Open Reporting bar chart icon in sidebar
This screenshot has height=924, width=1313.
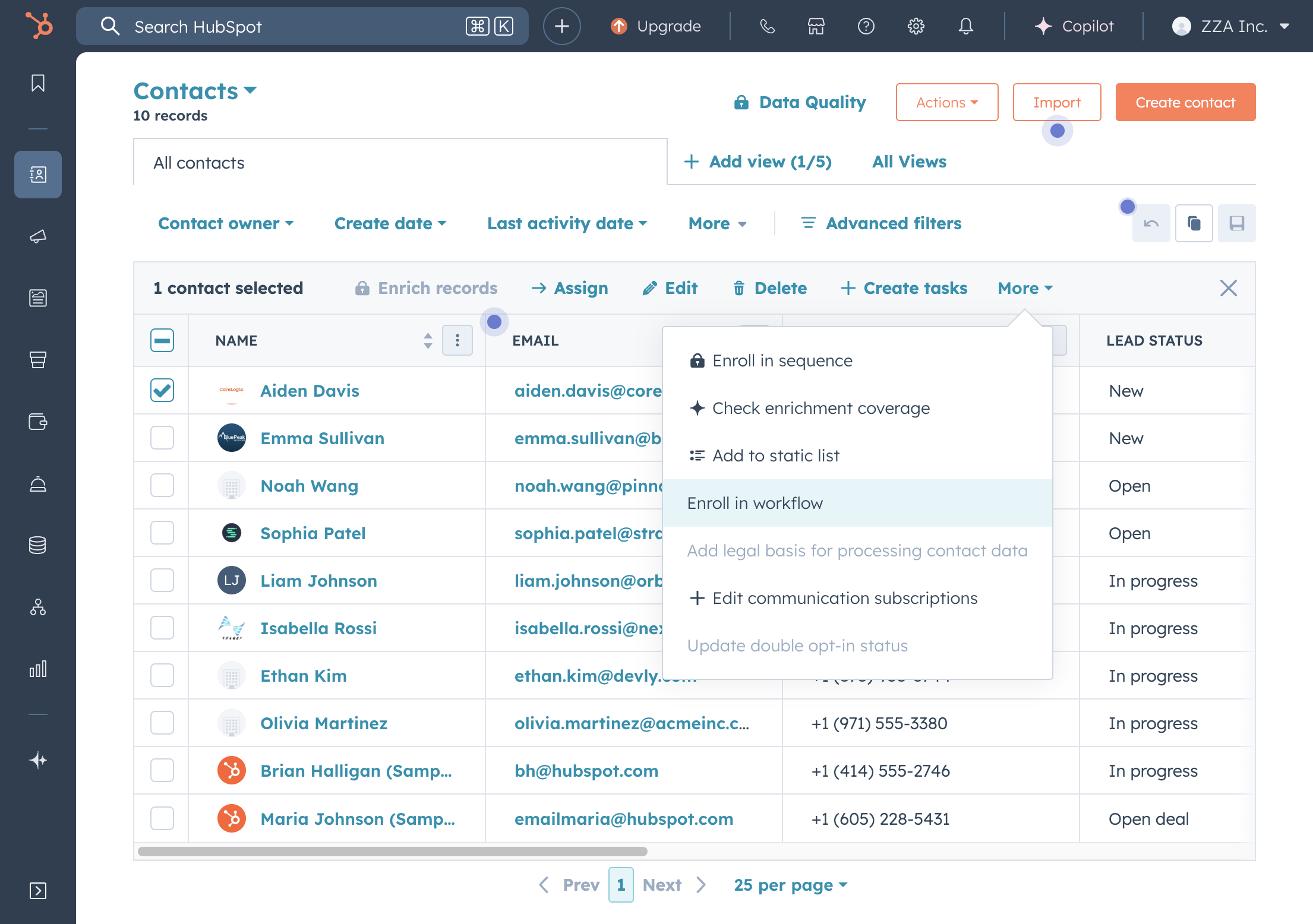click(38, 669)
